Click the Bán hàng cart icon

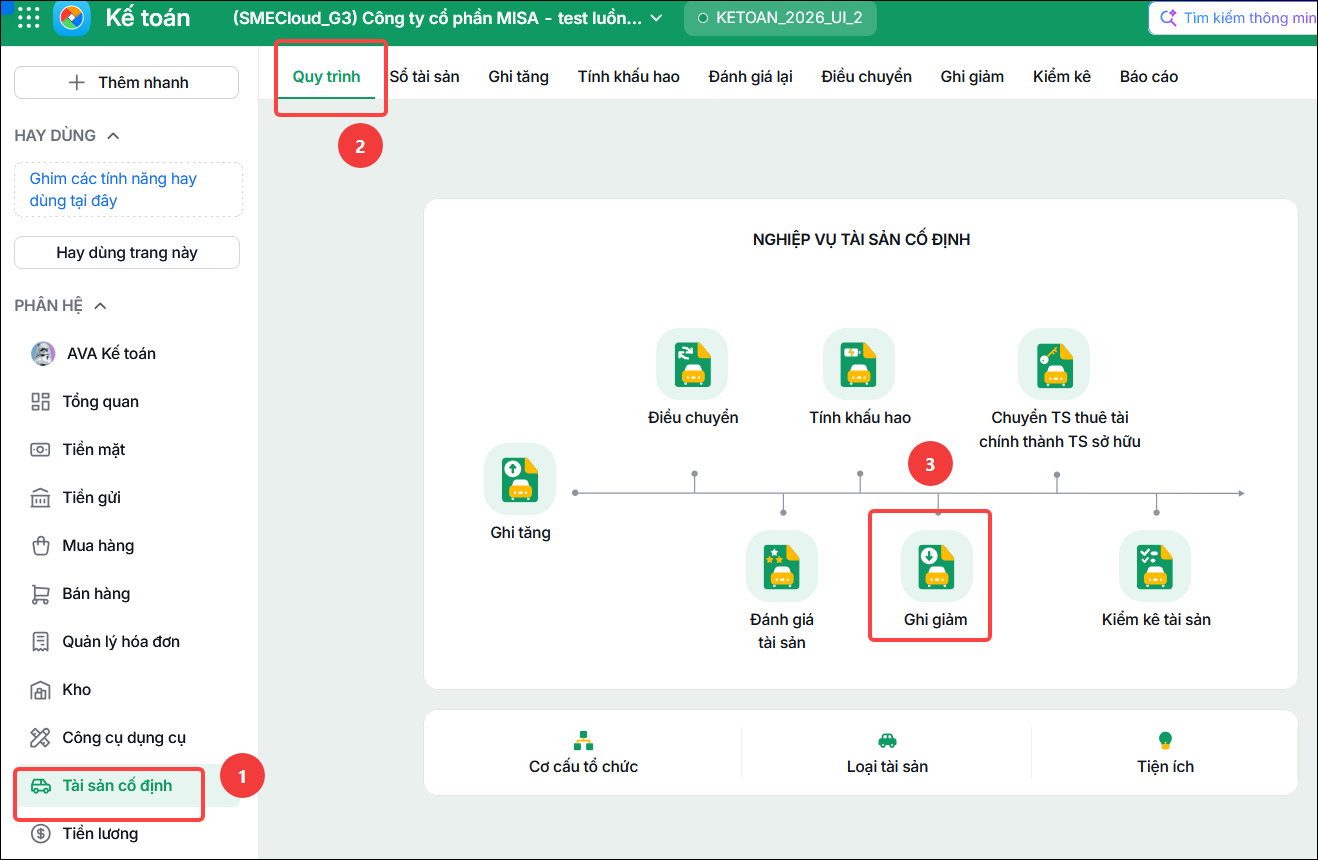pos(41,594)
